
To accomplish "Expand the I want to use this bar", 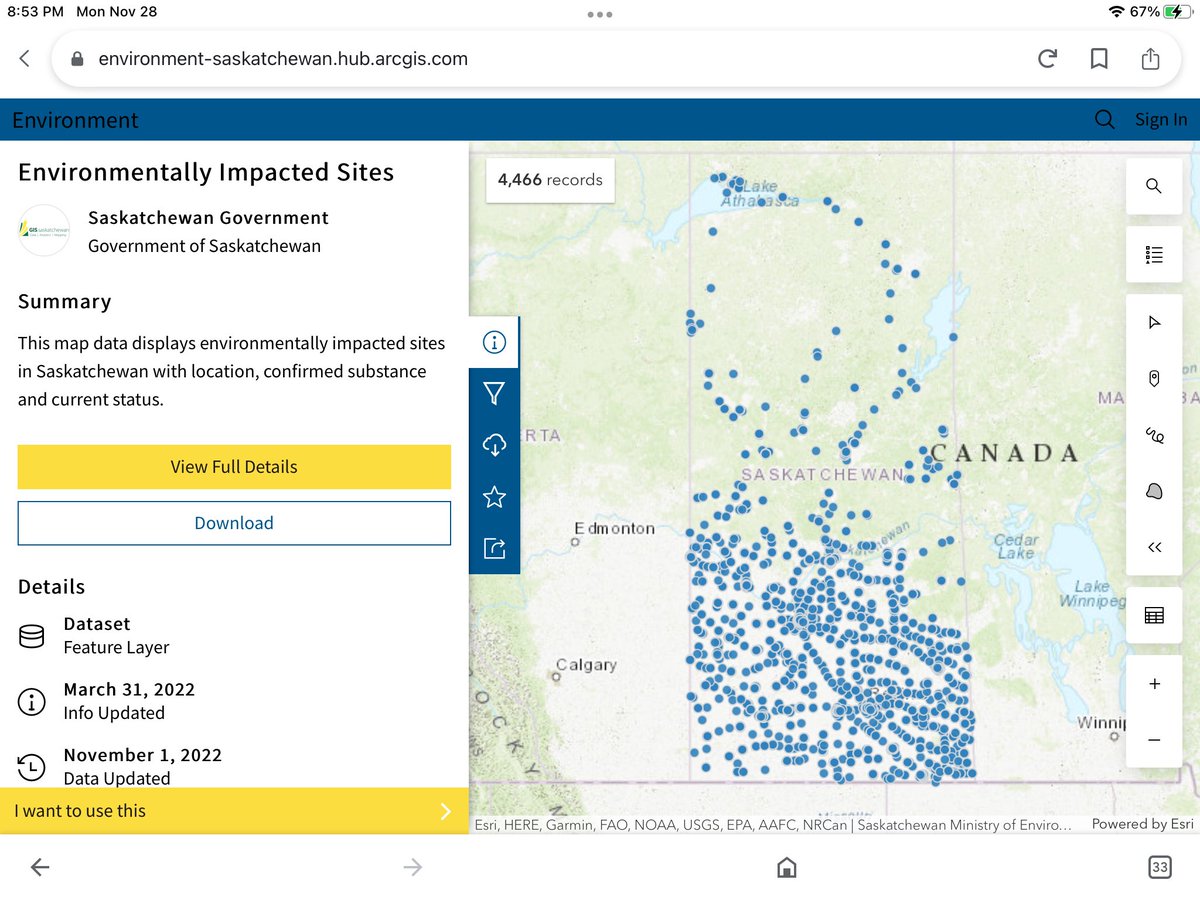I will [x=234, y=811].
